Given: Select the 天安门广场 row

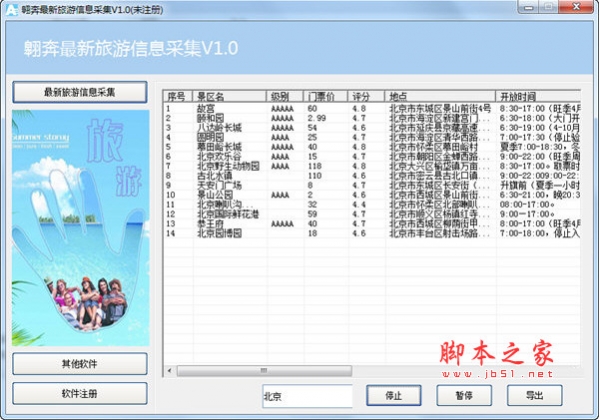Looking at the screenshot, I should pos(372,185).
